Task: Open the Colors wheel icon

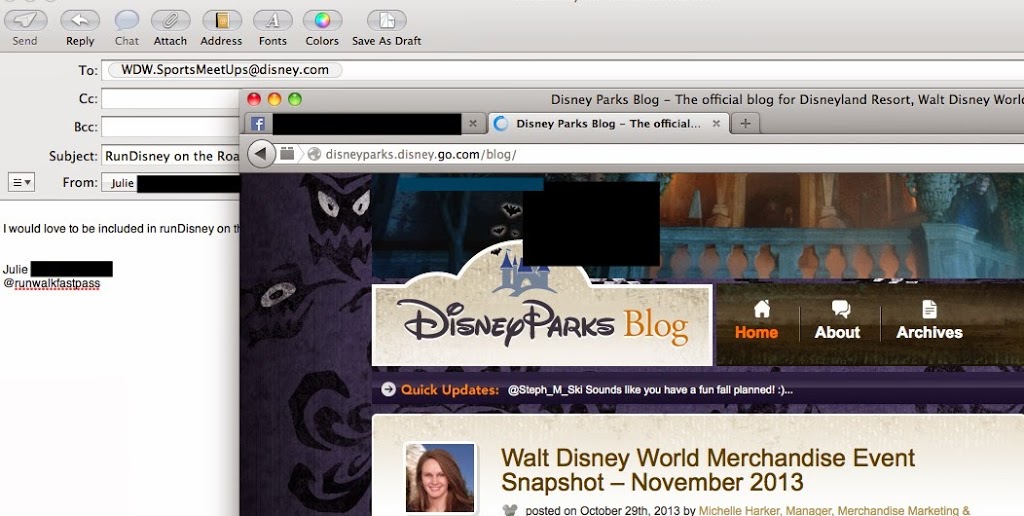Action: (x=322, y=21)
